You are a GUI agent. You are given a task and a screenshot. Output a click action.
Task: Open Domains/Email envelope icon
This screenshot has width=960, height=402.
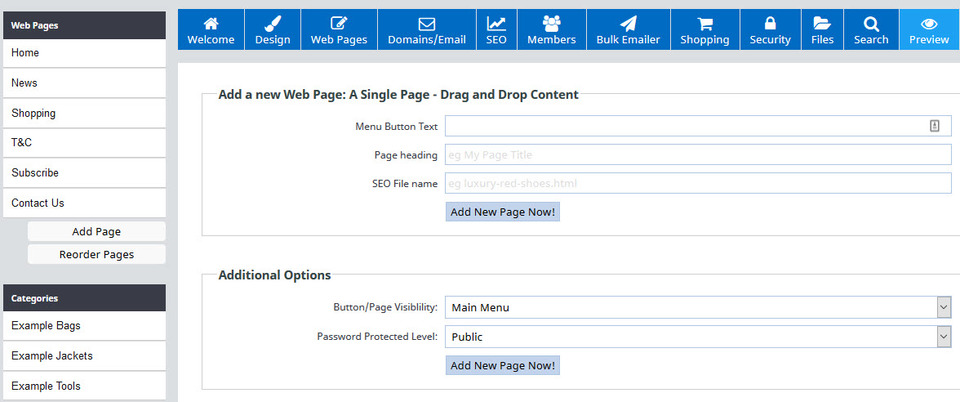(x=427, y=24)
